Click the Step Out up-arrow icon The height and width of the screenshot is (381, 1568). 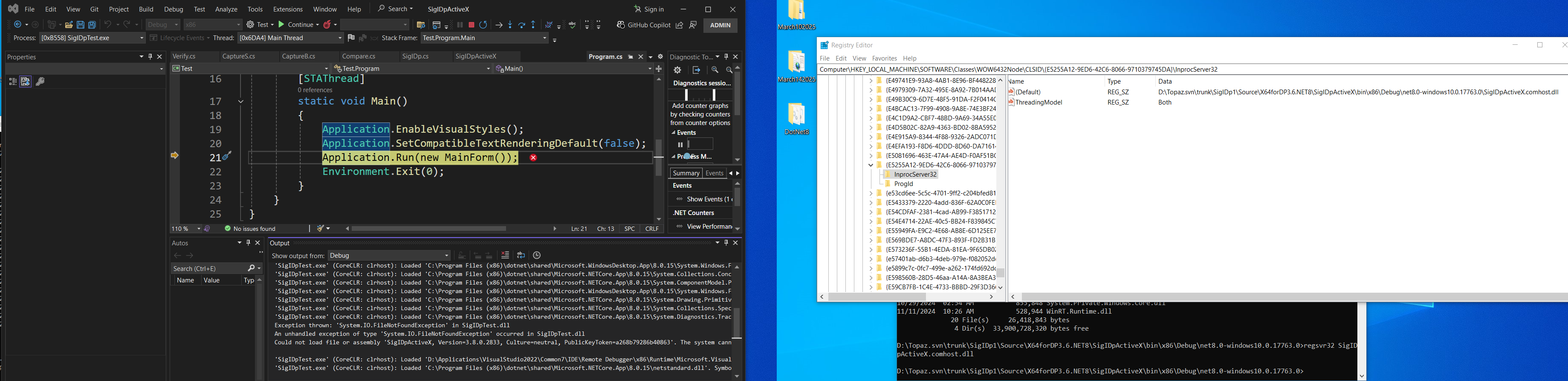(534, 25)
